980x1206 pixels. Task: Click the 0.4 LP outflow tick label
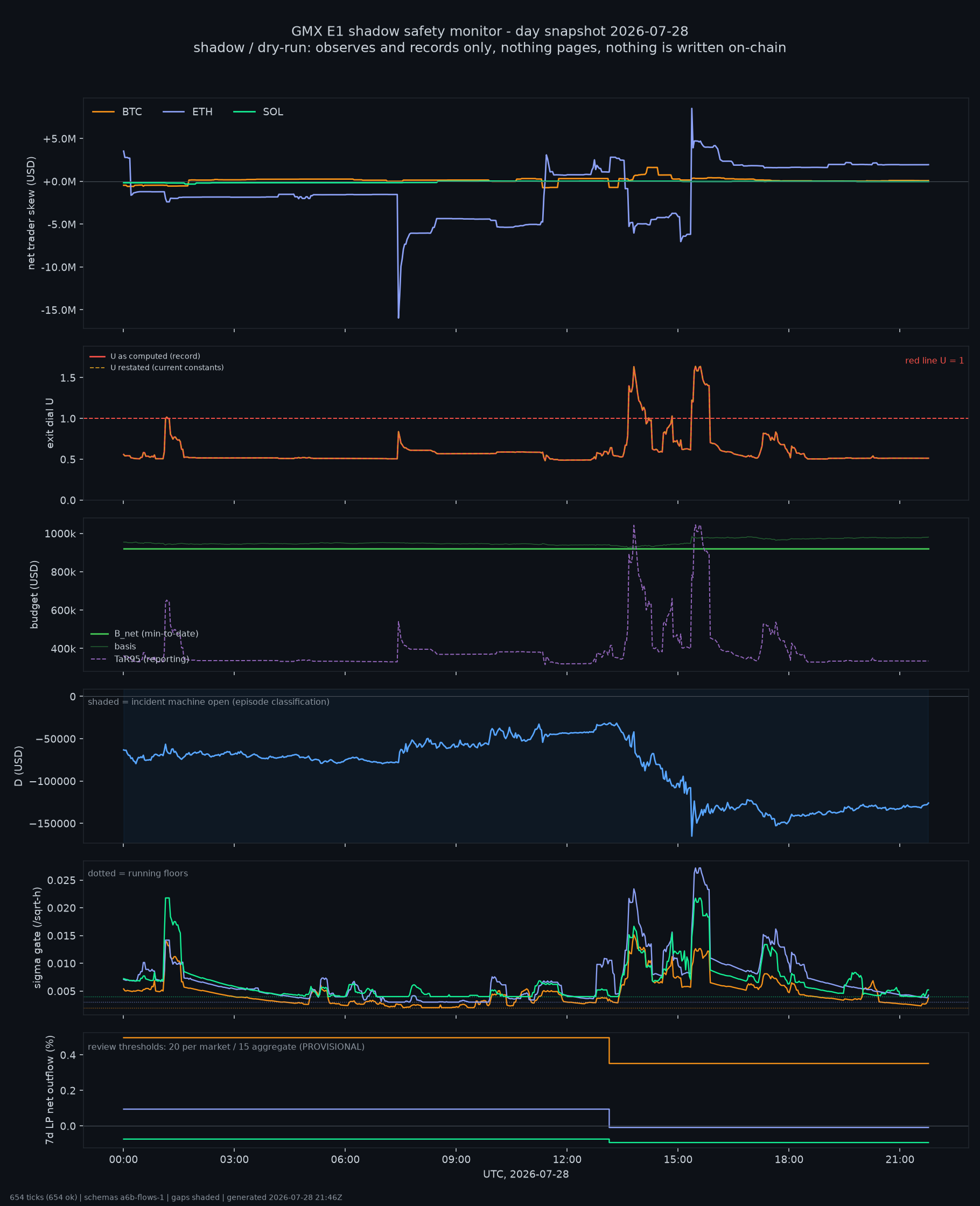pyautogui.click(x=68, y=1055)
